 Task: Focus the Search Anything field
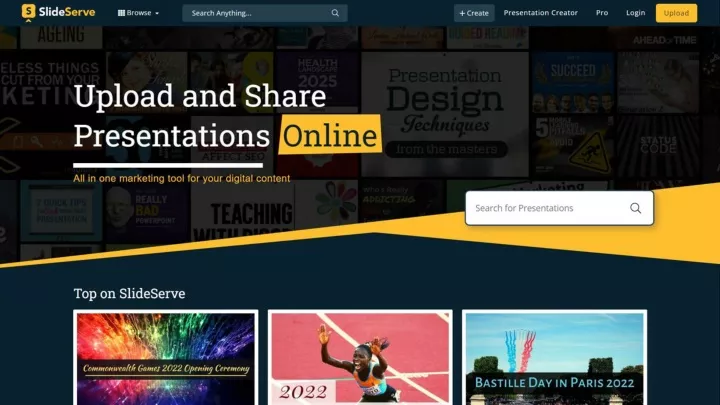(264, 13)
